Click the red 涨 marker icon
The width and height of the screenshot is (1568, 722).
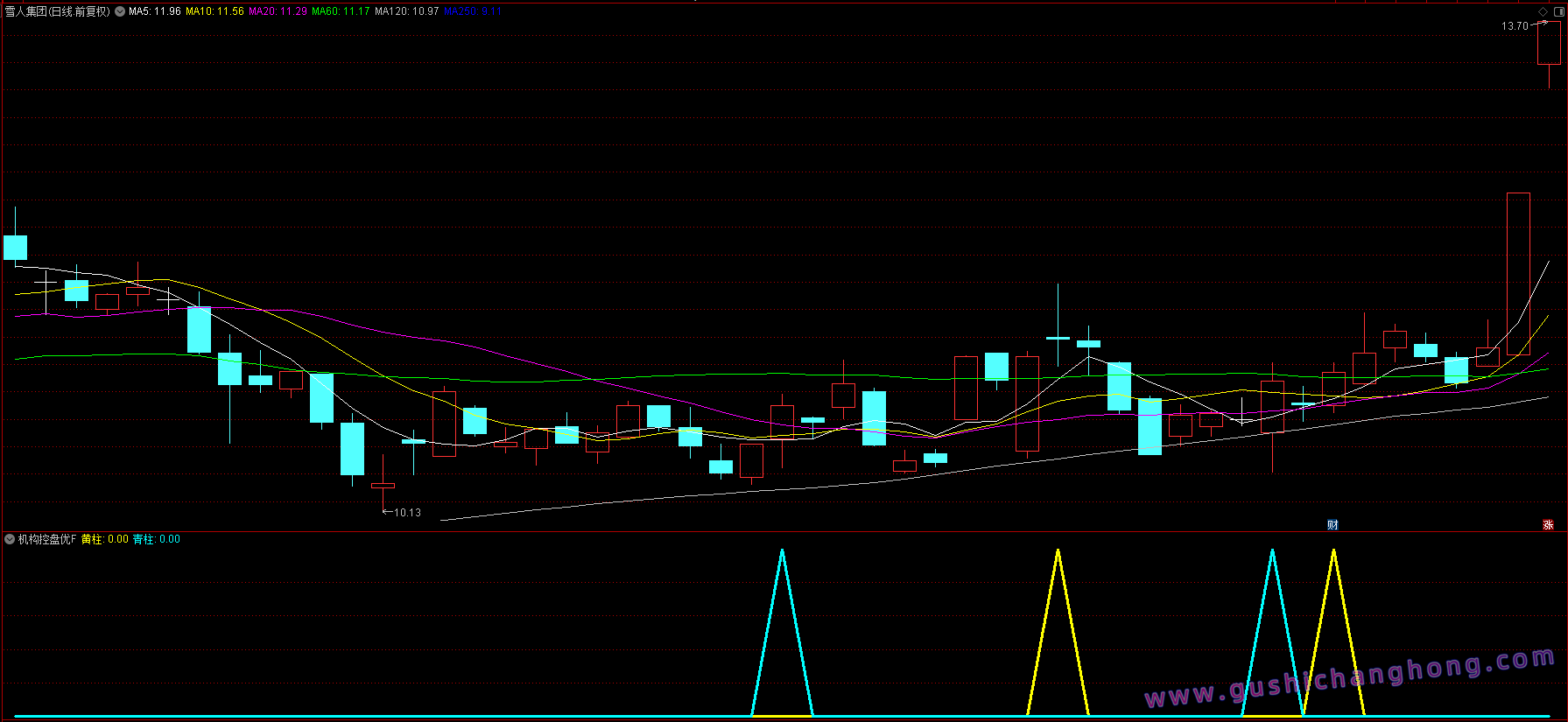1548,525
